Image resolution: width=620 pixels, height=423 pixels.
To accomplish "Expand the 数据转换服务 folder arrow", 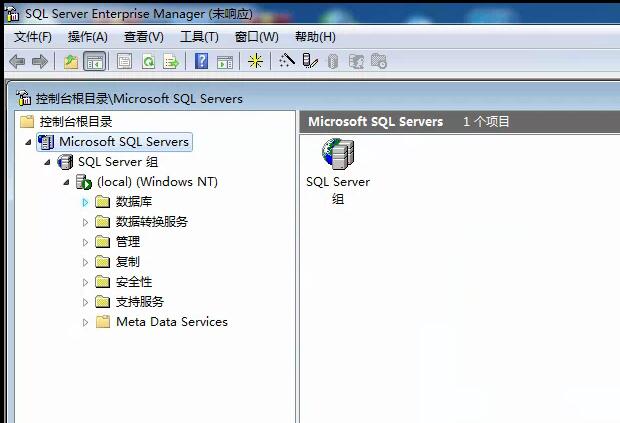I will tap(85, 222).
